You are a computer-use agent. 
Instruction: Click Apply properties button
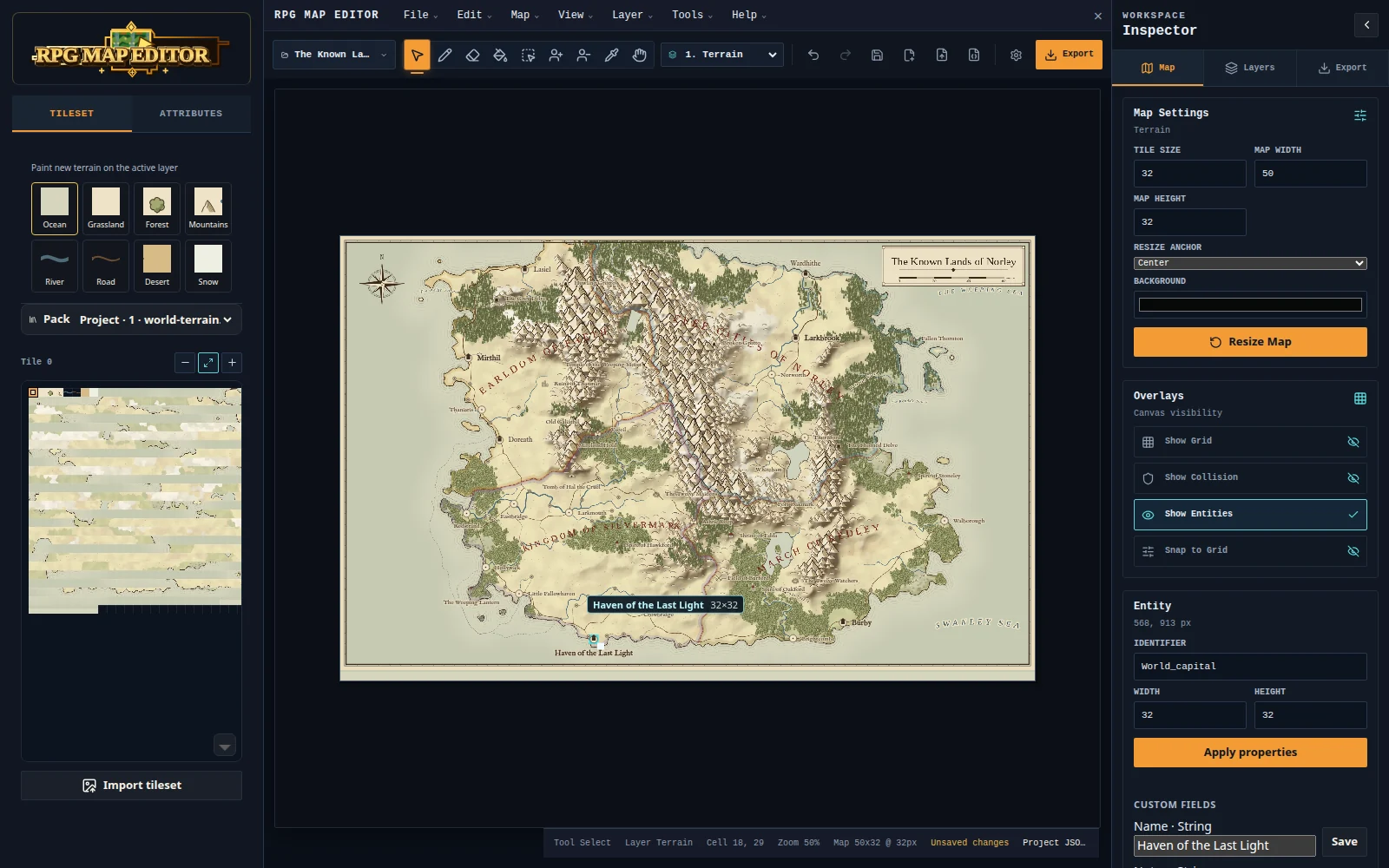1250,753
